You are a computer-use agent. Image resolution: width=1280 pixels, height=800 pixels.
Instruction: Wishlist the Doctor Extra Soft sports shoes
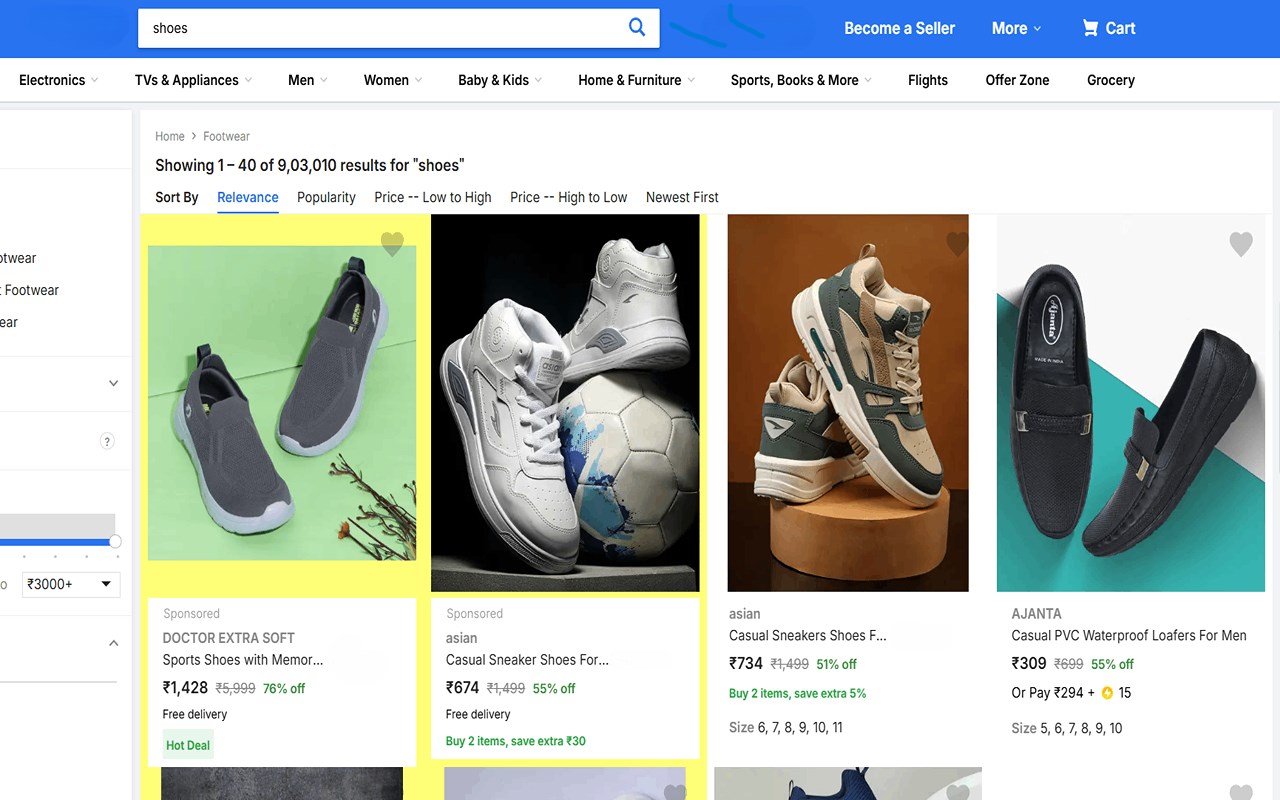392,243
